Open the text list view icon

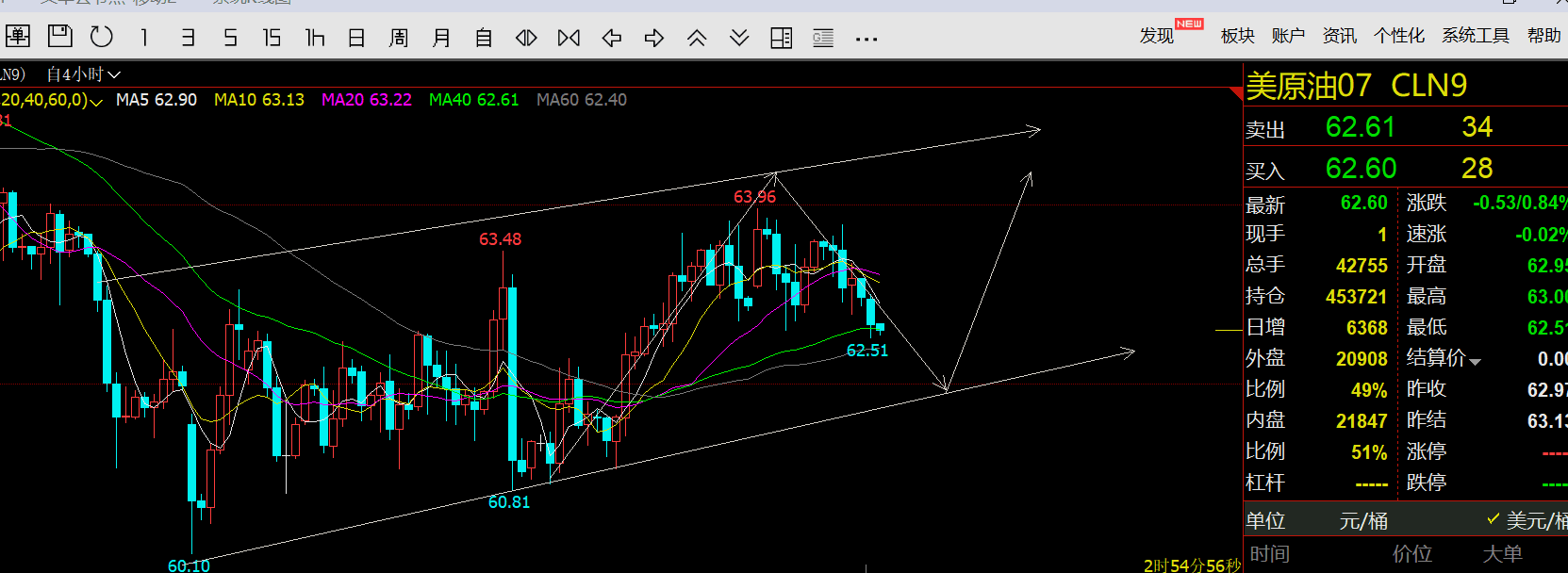[823, 38]
